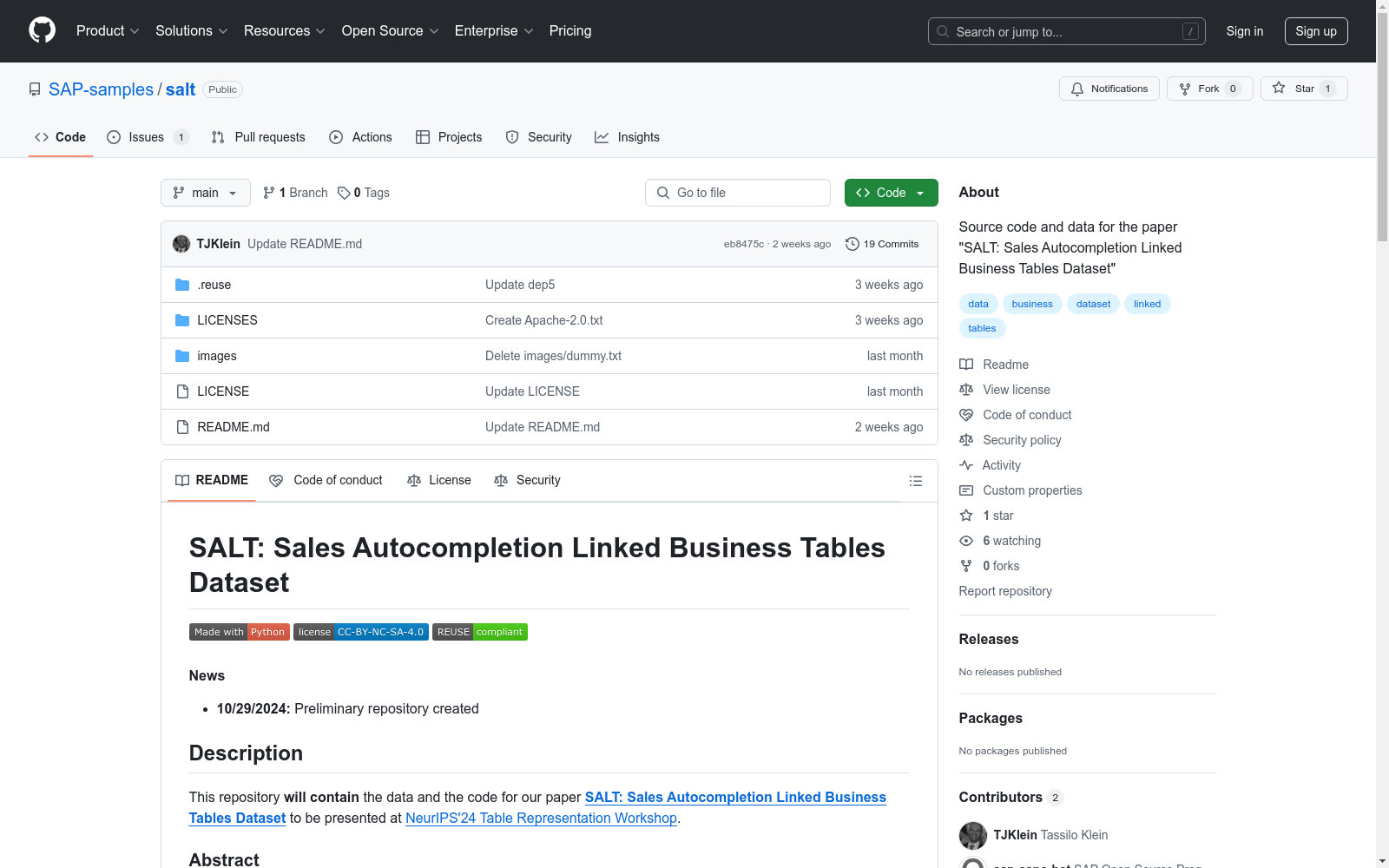Open the main branch selector dropdown
The image size is (1389, 868).
pos(206,193)
